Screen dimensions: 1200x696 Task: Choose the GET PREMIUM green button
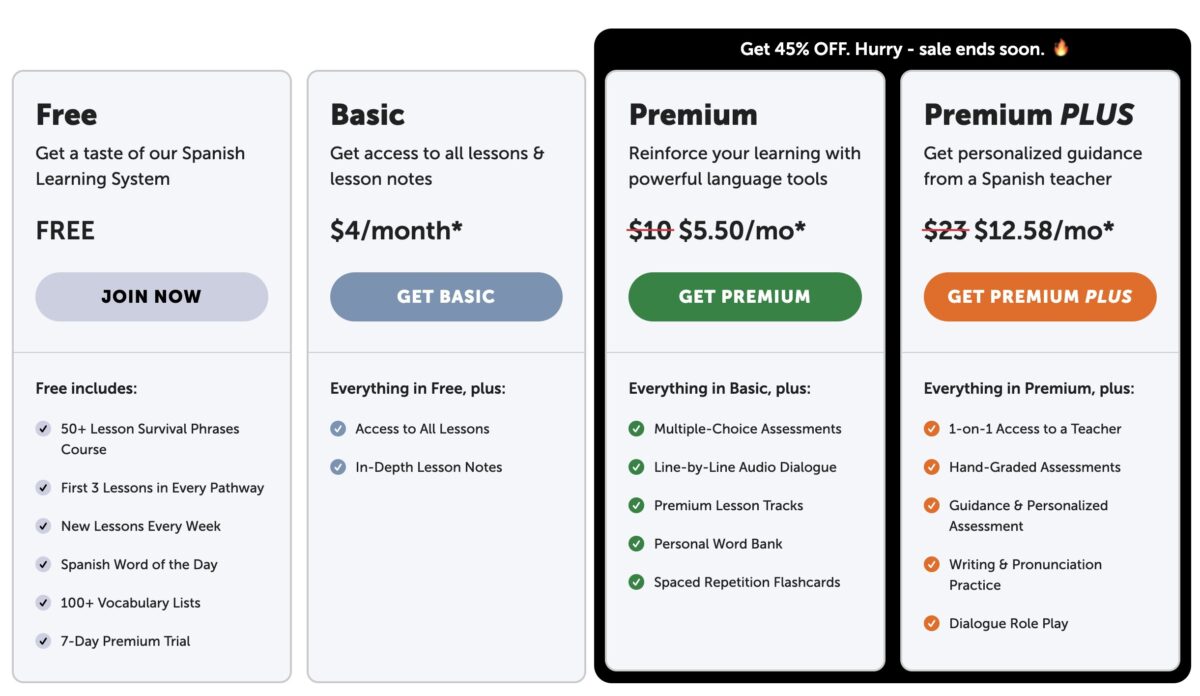click(745, 297)
